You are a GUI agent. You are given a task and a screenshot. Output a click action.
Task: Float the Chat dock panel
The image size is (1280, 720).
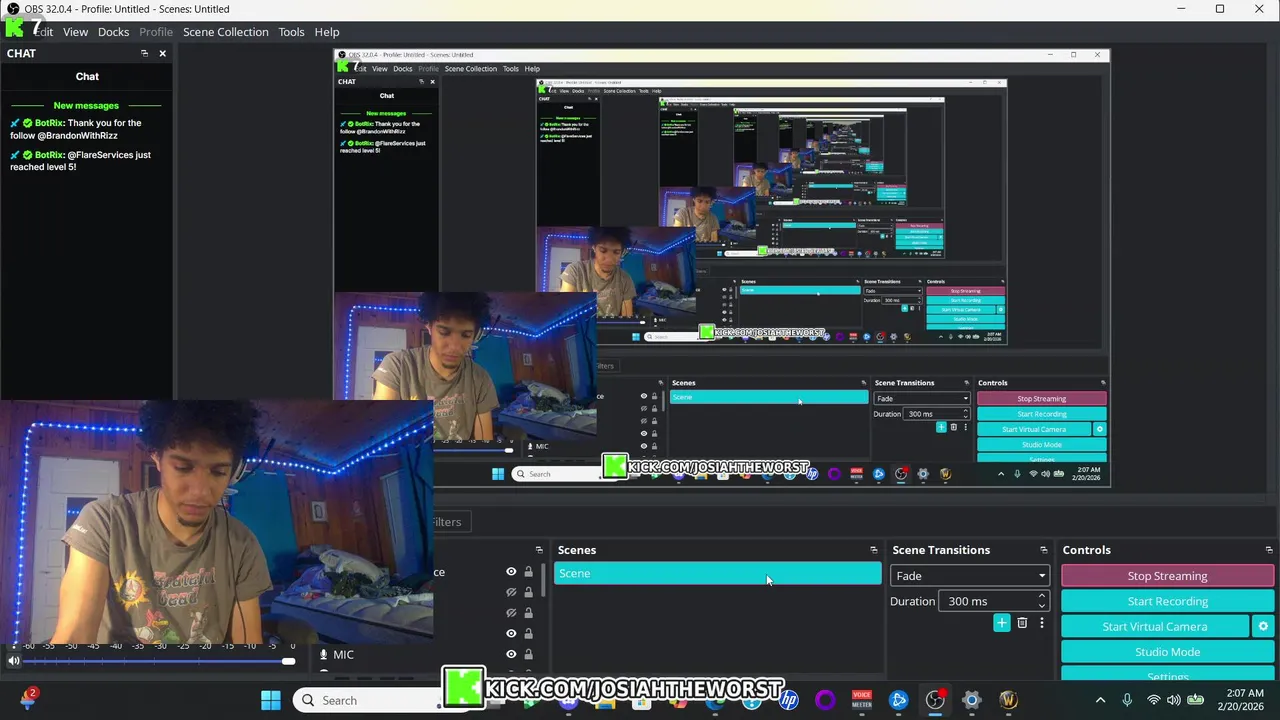tap(144, 53)
